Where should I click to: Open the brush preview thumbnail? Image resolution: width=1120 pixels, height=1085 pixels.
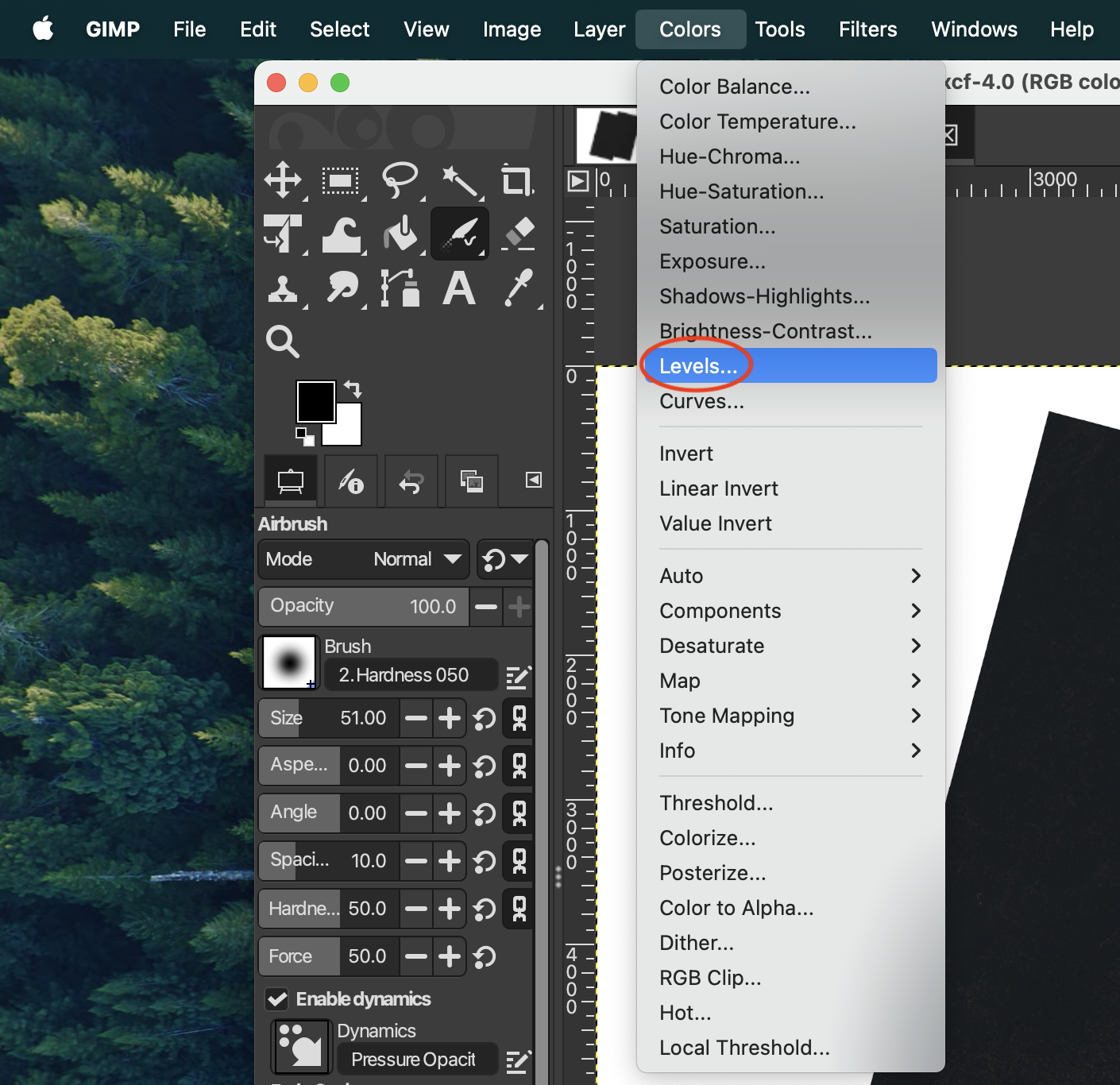[x=290, y=663]
